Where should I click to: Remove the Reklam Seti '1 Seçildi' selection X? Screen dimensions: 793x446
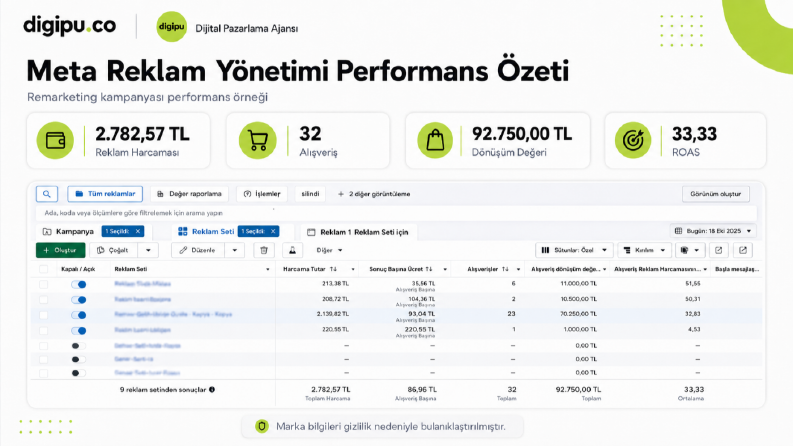tap(273, 231)
